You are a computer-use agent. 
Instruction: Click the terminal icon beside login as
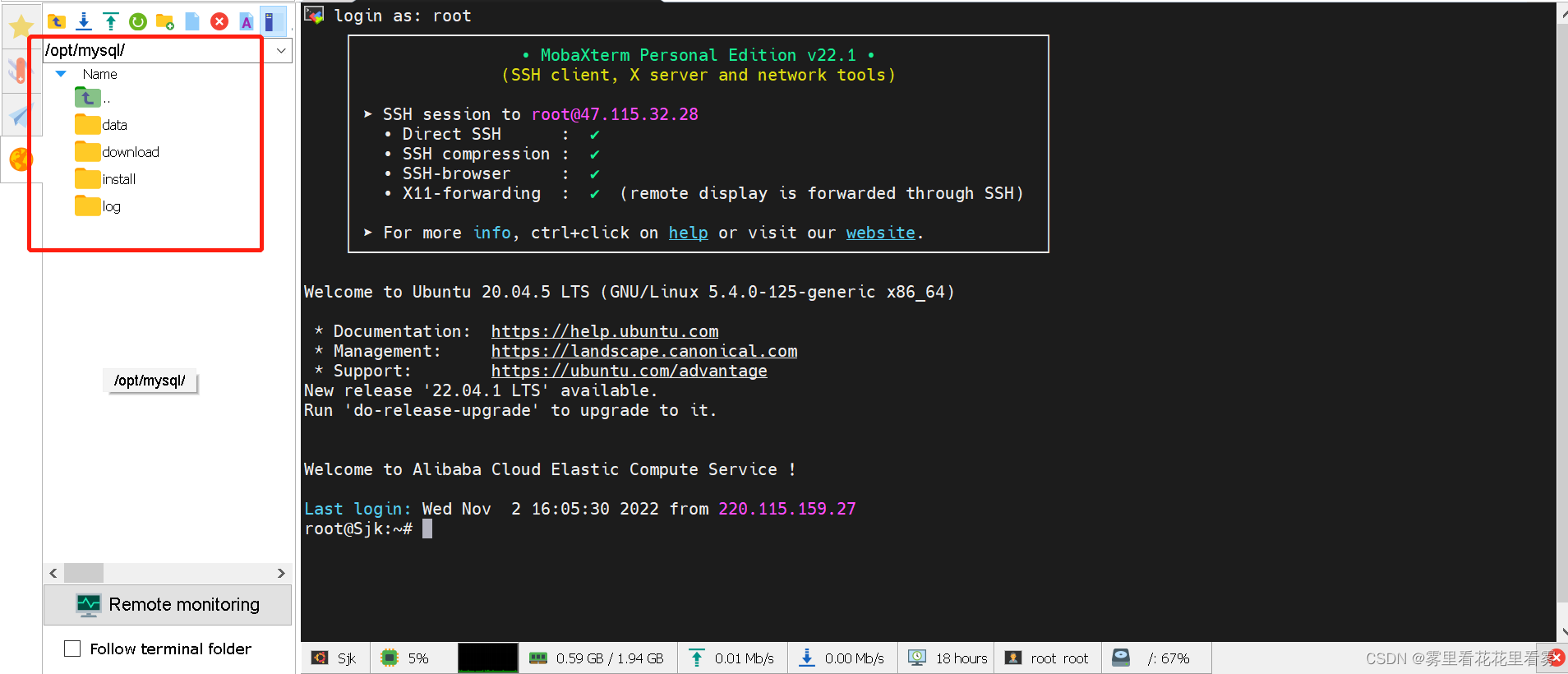click(x=314, y=15)
